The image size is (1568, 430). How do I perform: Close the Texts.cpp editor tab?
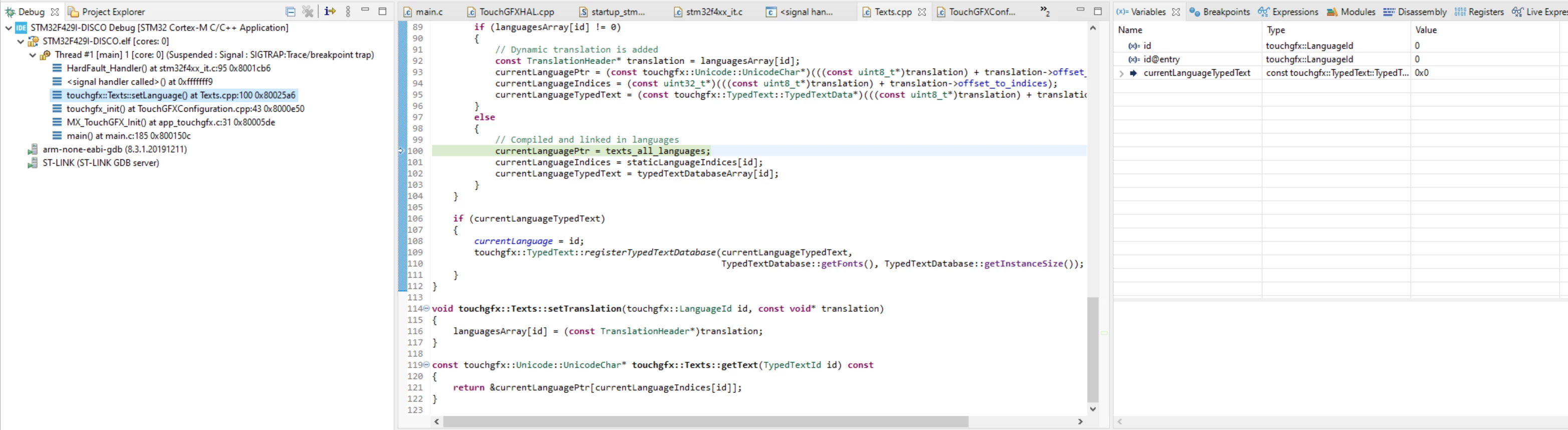pos(922,12)
